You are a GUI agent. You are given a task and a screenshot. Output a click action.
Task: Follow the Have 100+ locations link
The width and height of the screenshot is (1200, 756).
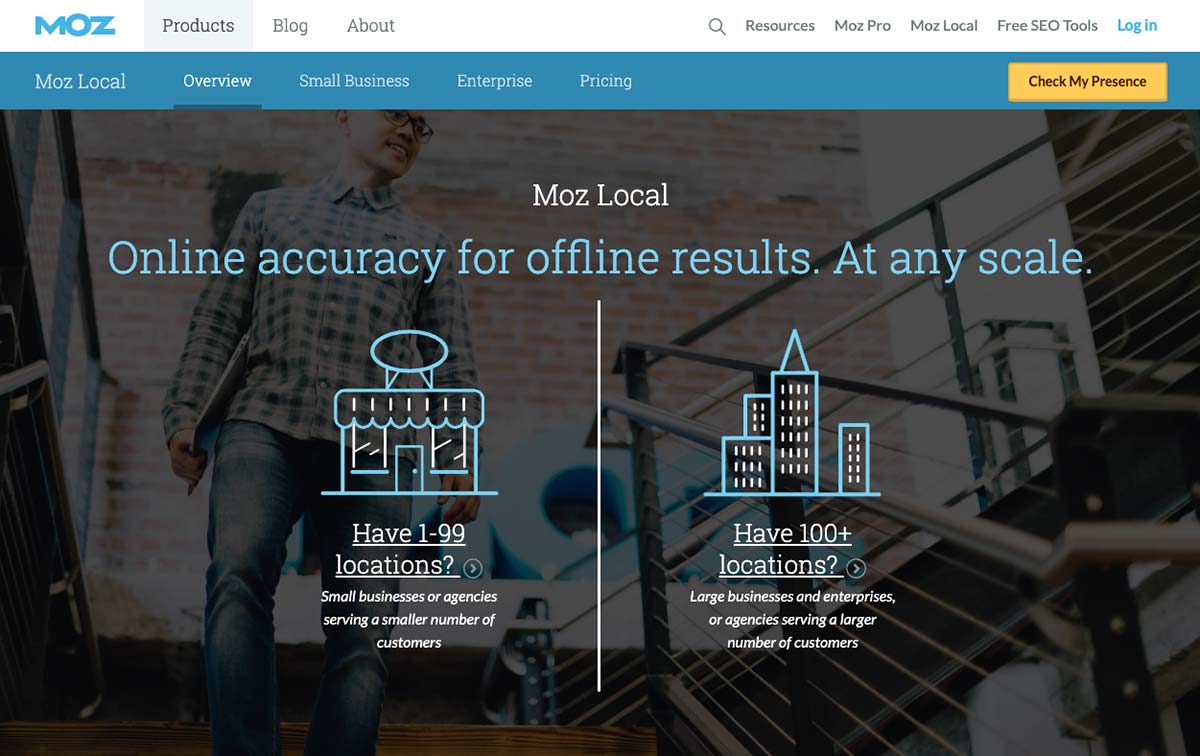(x=792, y=549)
